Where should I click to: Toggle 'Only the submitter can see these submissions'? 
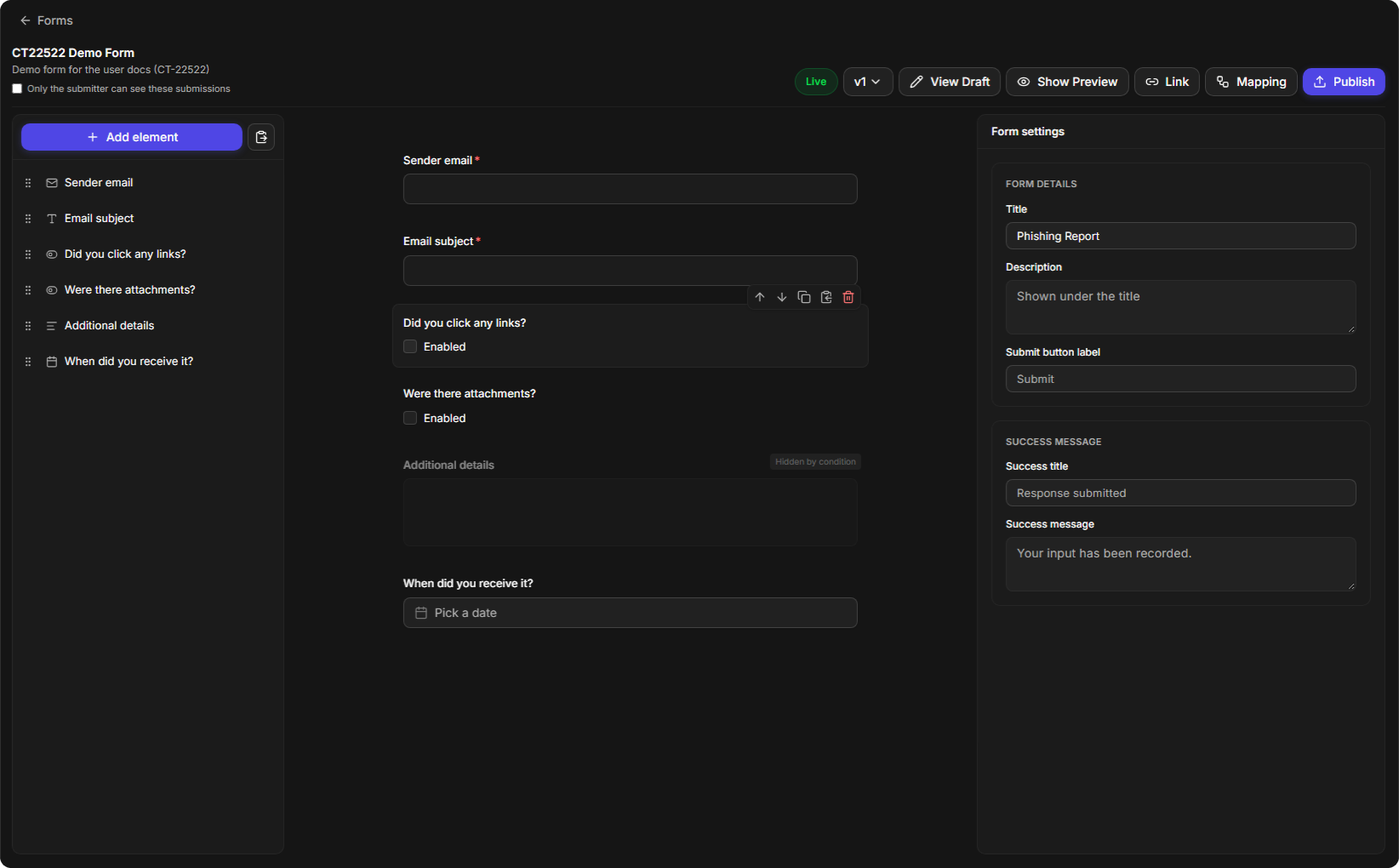(17, 89)
